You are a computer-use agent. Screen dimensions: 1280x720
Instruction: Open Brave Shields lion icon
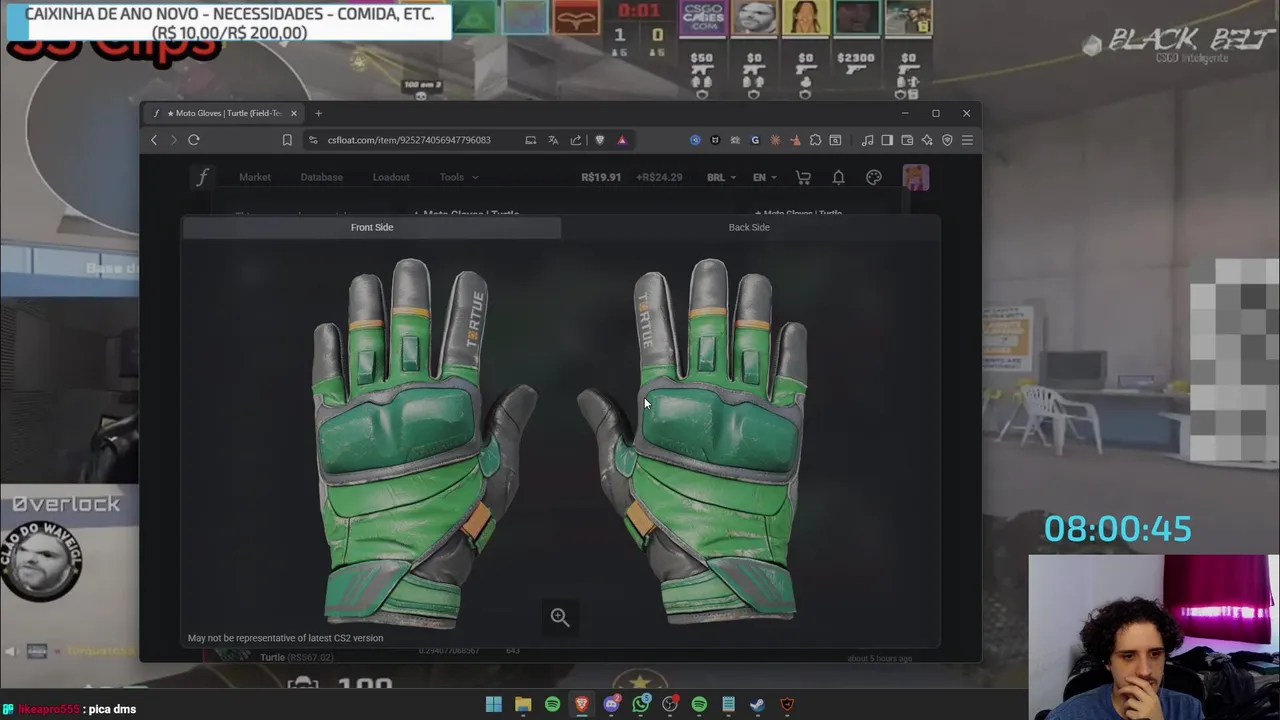[x=599, y=140]
